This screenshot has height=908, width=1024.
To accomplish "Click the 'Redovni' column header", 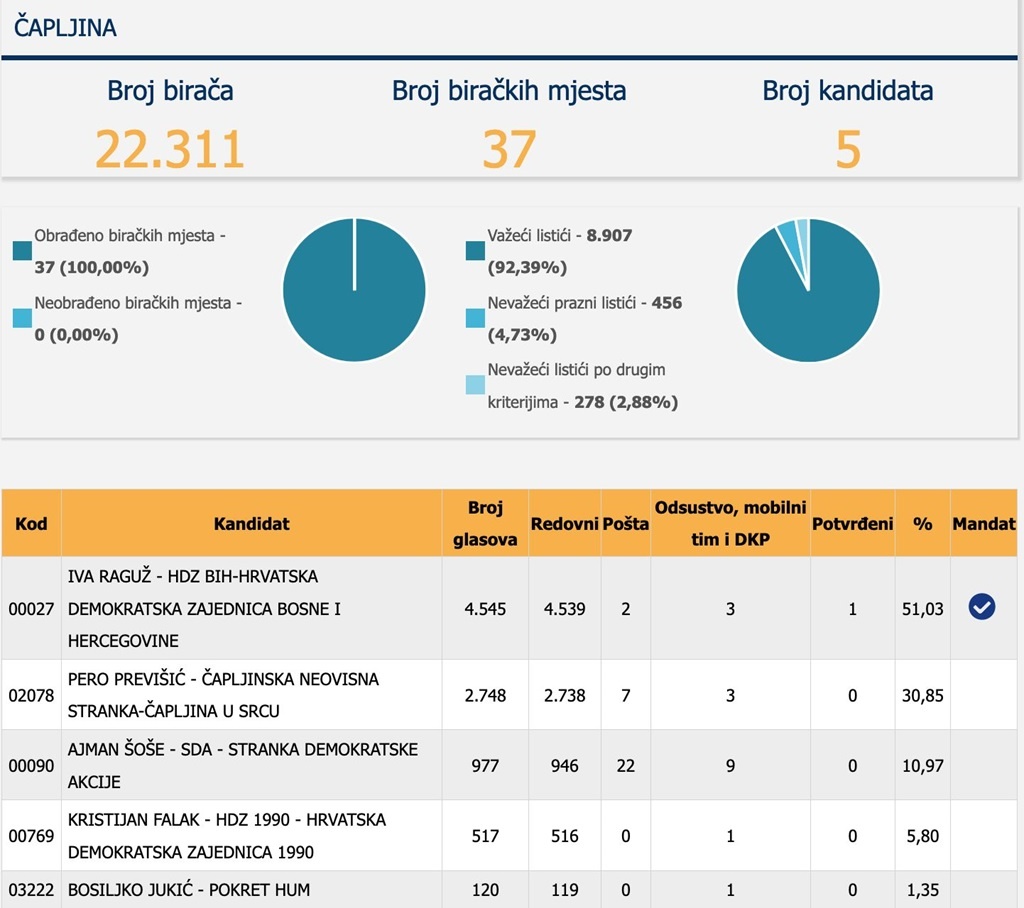I will point(564,523).
